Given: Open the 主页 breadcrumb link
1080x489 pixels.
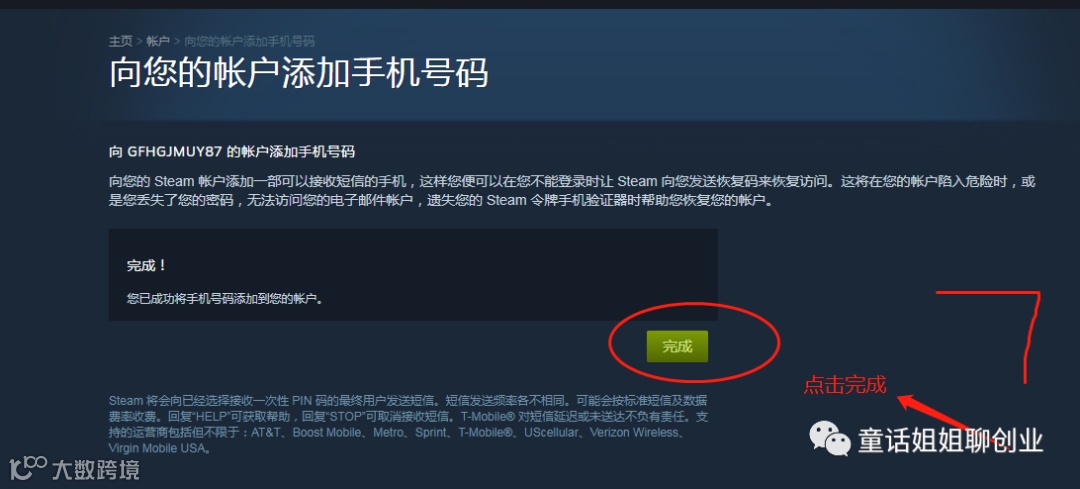Looking at the screenshot, I should coord(121,41).
